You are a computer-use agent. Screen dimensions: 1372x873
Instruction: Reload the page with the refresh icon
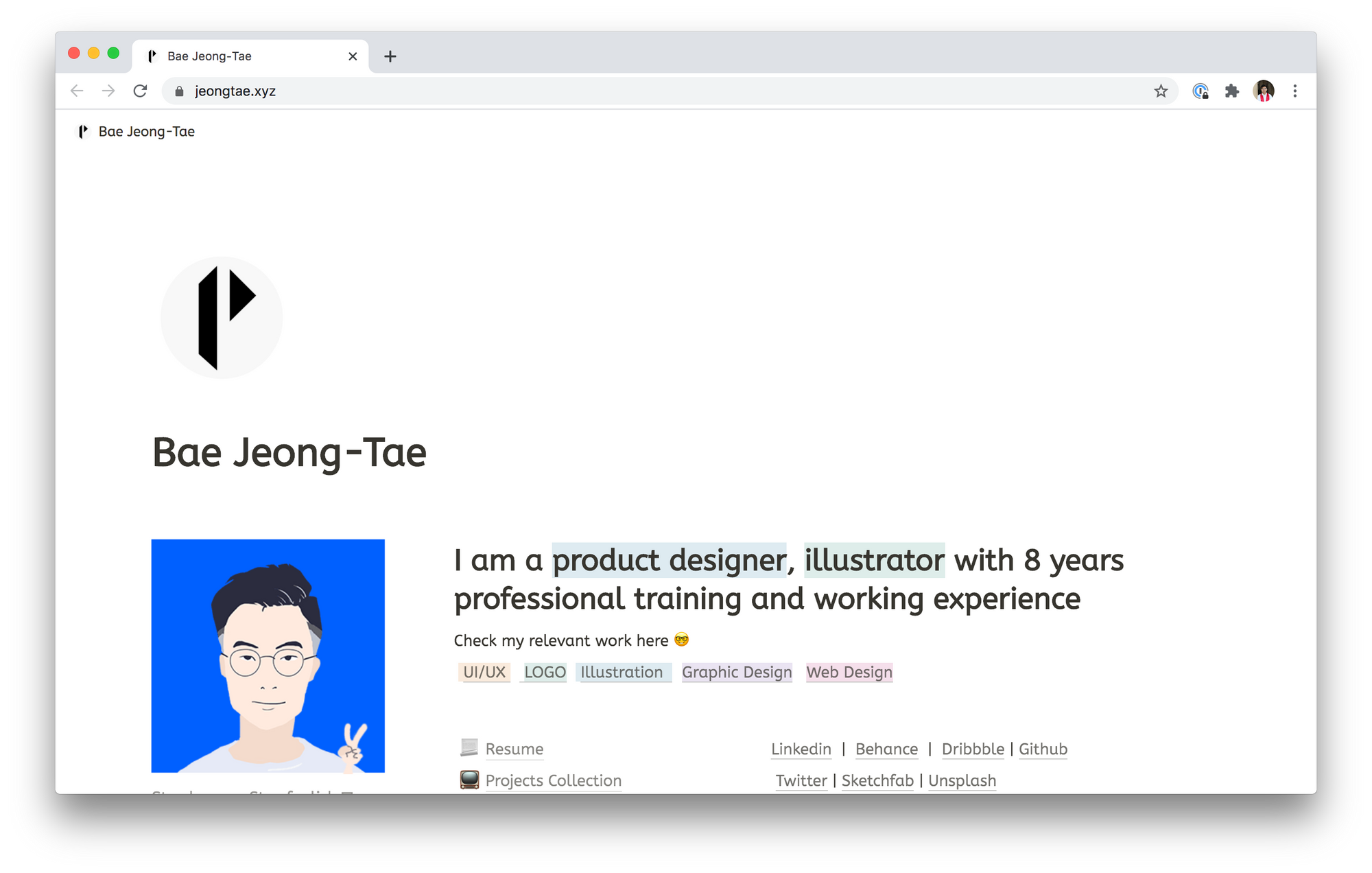coord(140,91)
